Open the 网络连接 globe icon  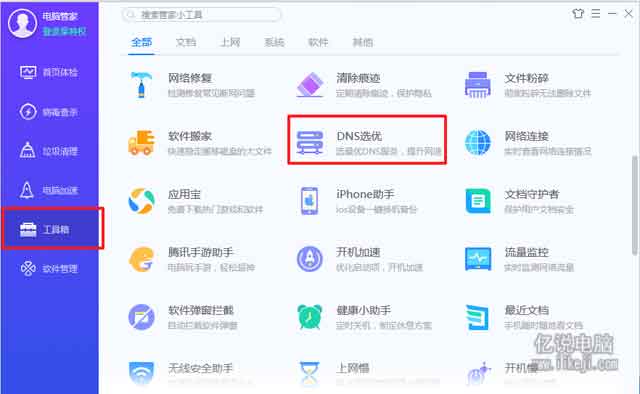(x=478, y=142)
